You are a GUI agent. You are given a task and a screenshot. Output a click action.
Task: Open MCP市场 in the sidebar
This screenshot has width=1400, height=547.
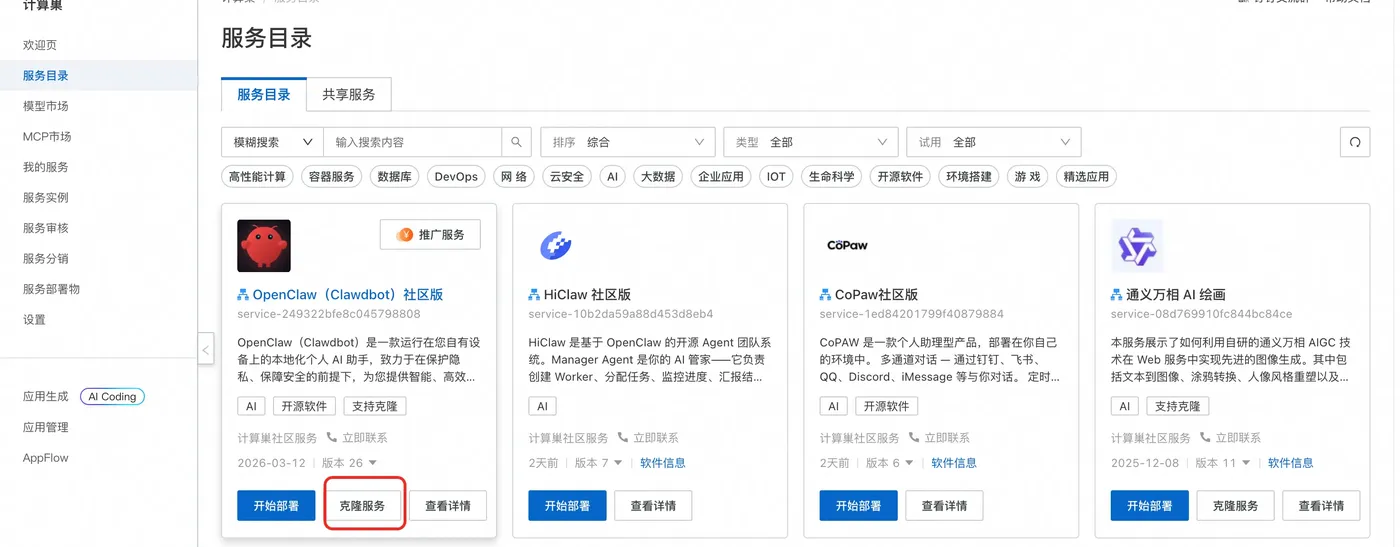47,137
